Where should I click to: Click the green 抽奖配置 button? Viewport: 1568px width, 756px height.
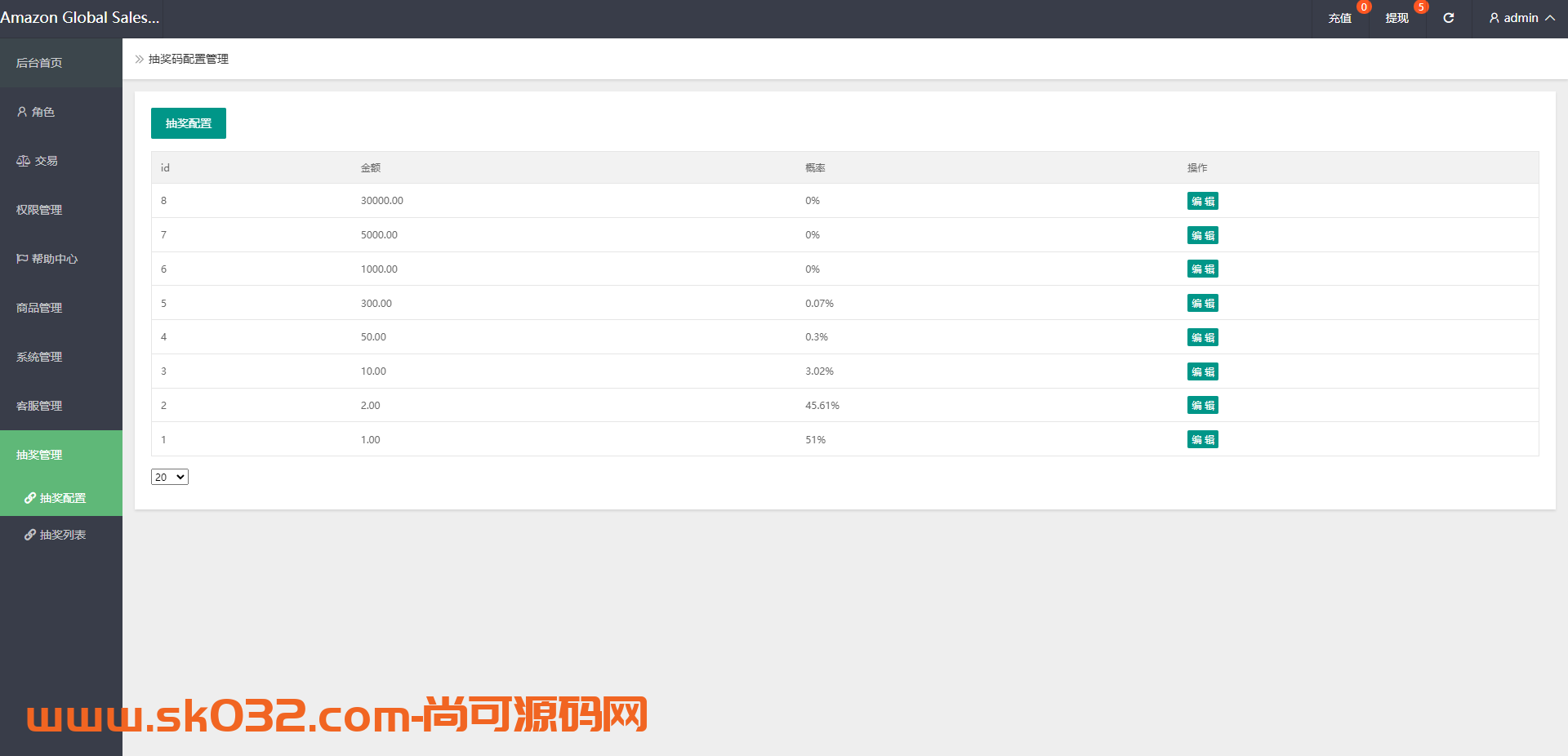(189, 123)
